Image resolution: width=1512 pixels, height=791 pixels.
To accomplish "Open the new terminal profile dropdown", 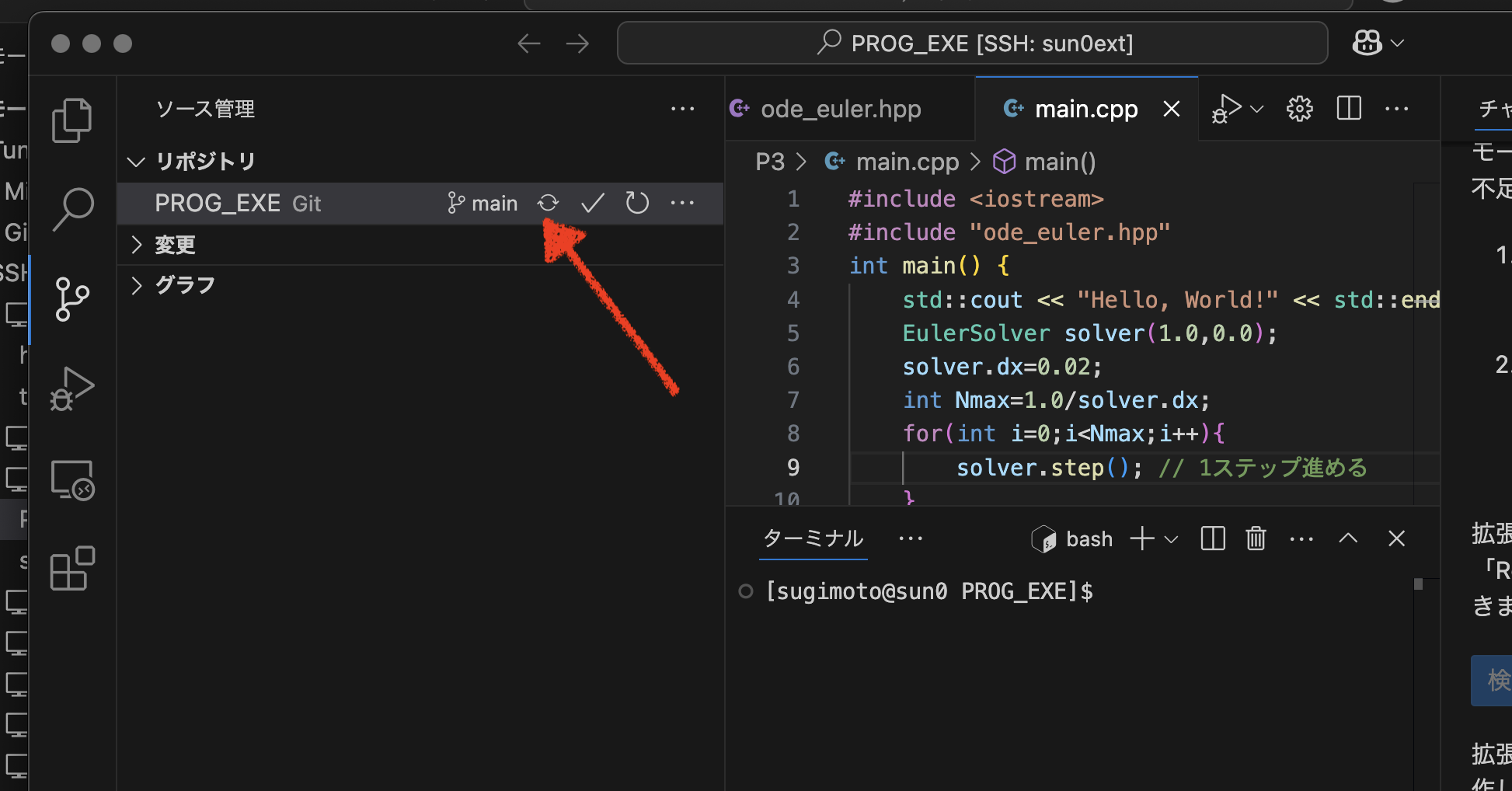I will click(1172, 539).
